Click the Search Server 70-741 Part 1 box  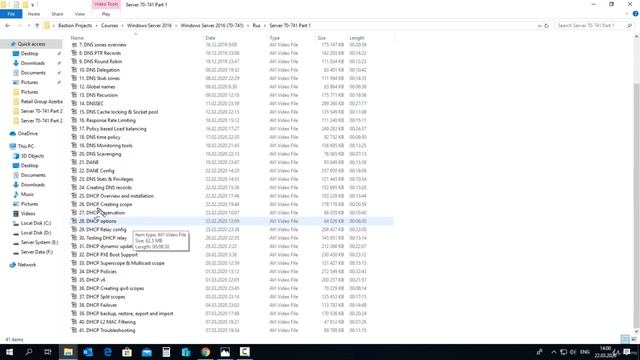coord(594,25)
